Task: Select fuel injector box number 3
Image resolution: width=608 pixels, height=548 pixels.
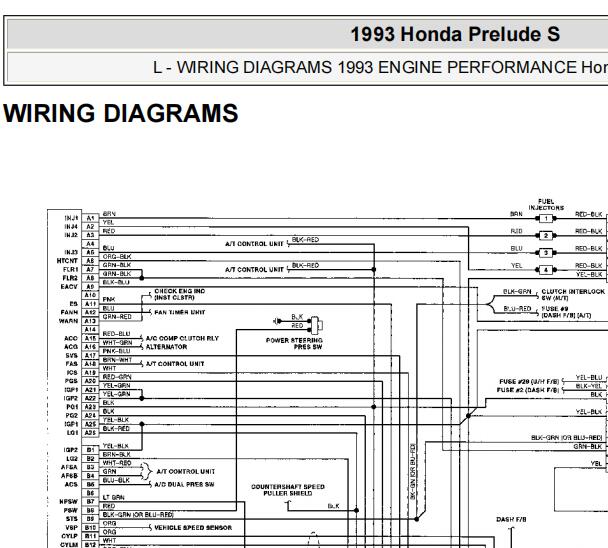Action: [546, 252]
